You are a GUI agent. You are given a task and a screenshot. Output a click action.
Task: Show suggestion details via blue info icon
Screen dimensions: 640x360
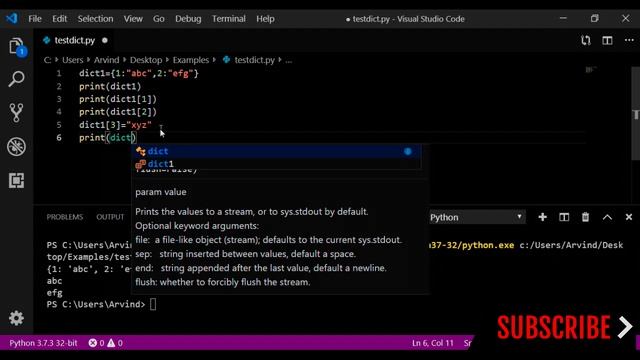pyautogui.click(x=408, y=151)
